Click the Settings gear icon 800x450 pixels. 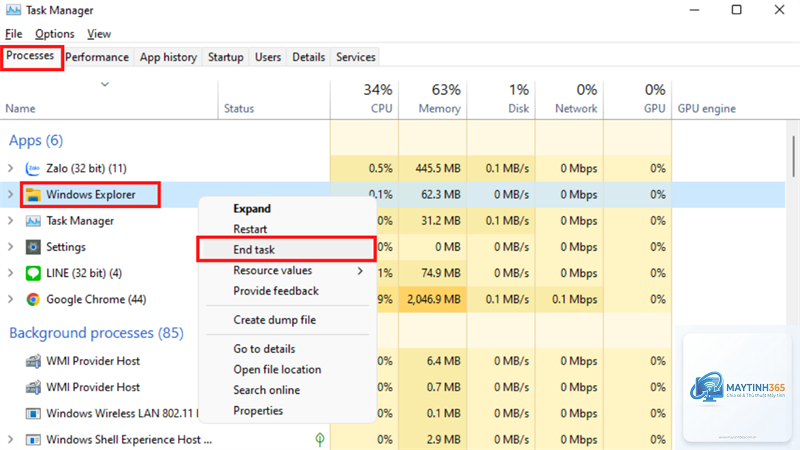click(33, 247)
